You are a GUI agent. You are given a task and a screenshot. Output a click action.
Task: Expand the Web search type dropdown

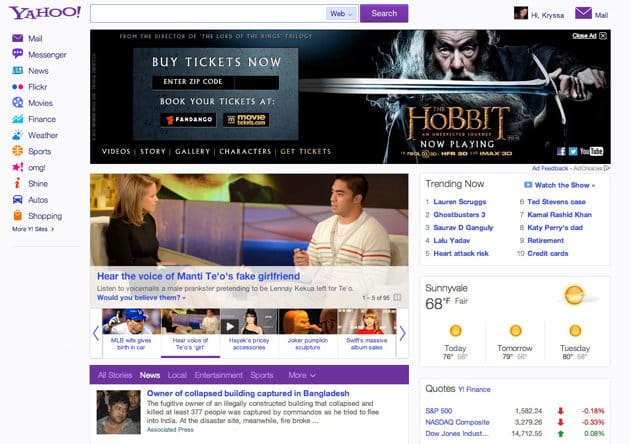342,14
